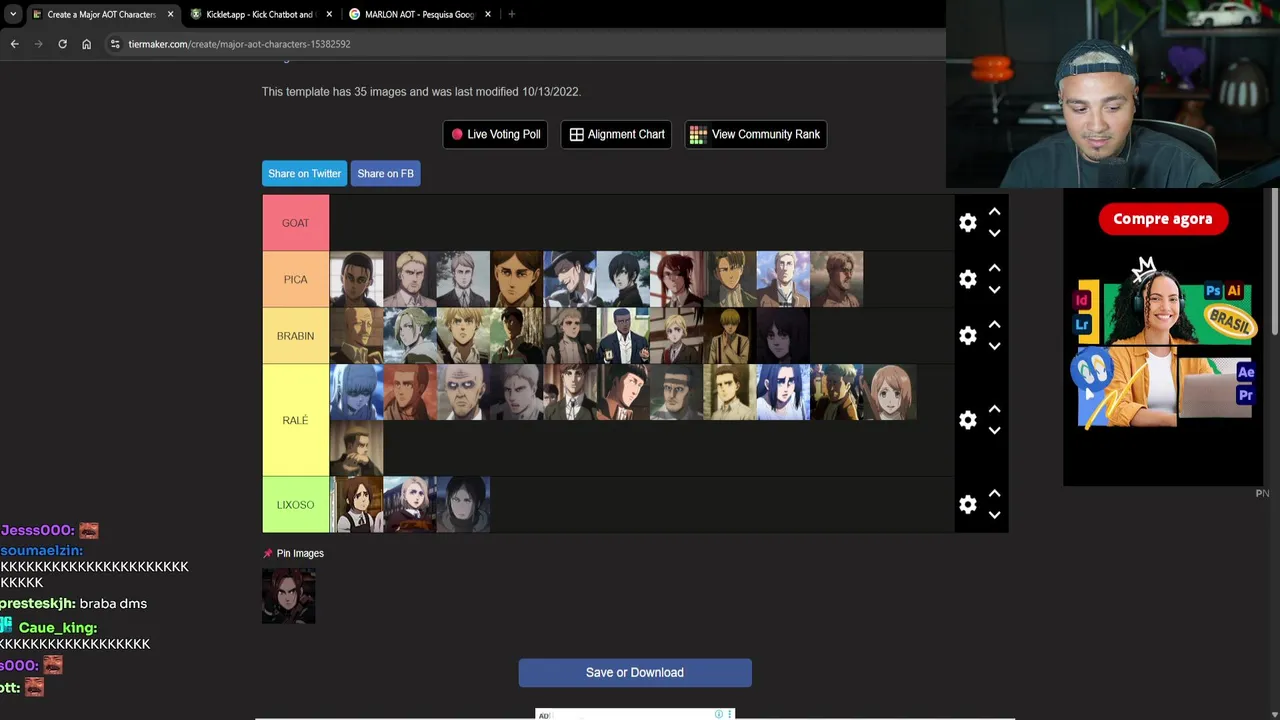The width and height of the screenshot is (1280, 720).
Task: Open settings gear for BRABIN tier row
Action: [x=967, y=336]
